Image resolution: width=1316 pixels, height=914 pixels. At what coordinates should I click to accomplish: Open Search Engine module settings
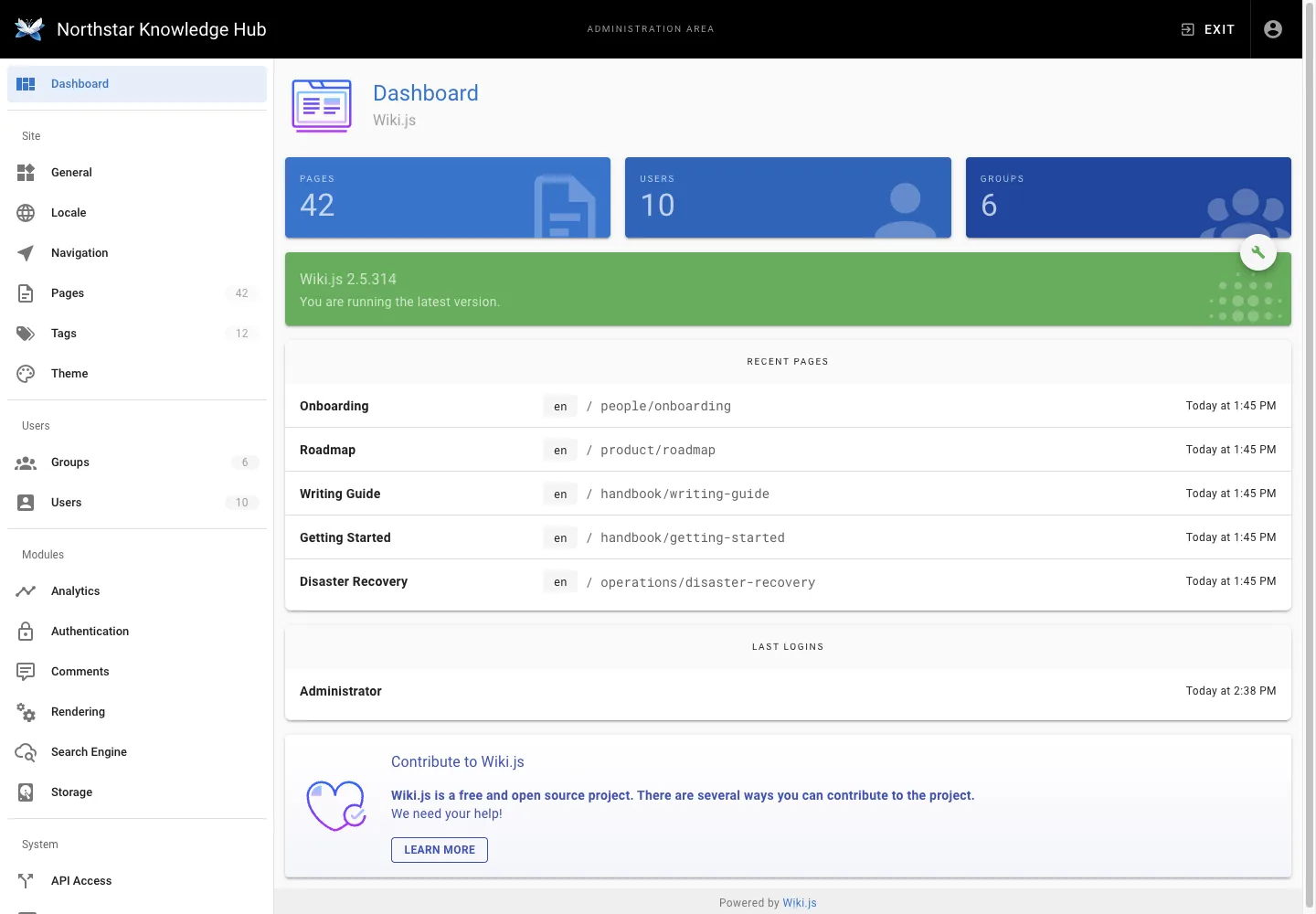pyautogui.click(x=137, y=752)
